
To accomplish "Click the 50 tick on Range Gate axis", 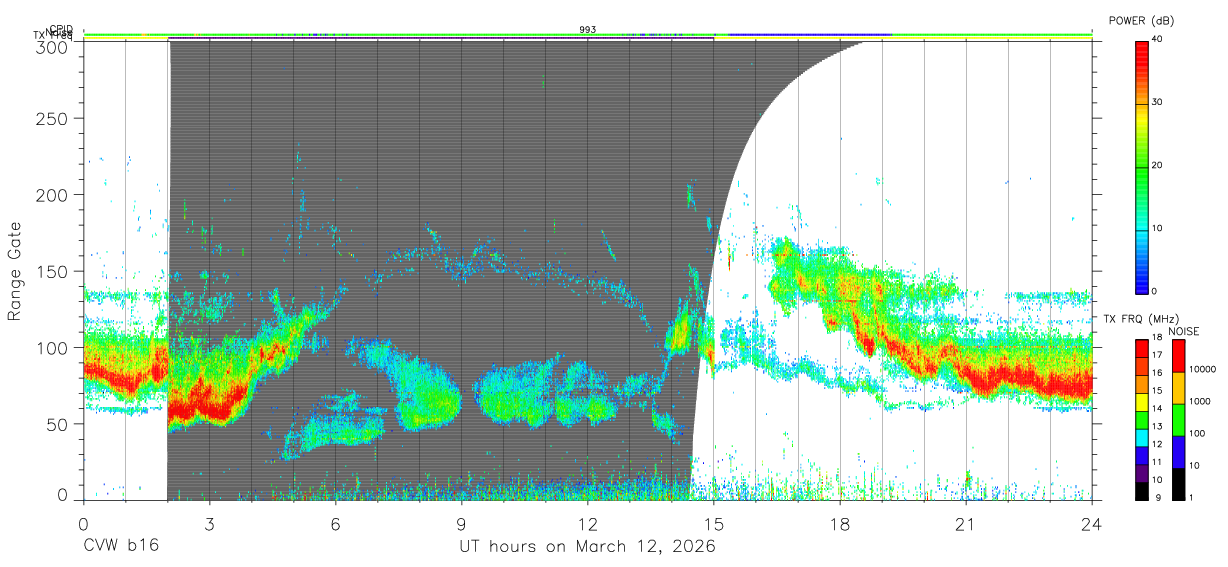I will click(59, 424).
